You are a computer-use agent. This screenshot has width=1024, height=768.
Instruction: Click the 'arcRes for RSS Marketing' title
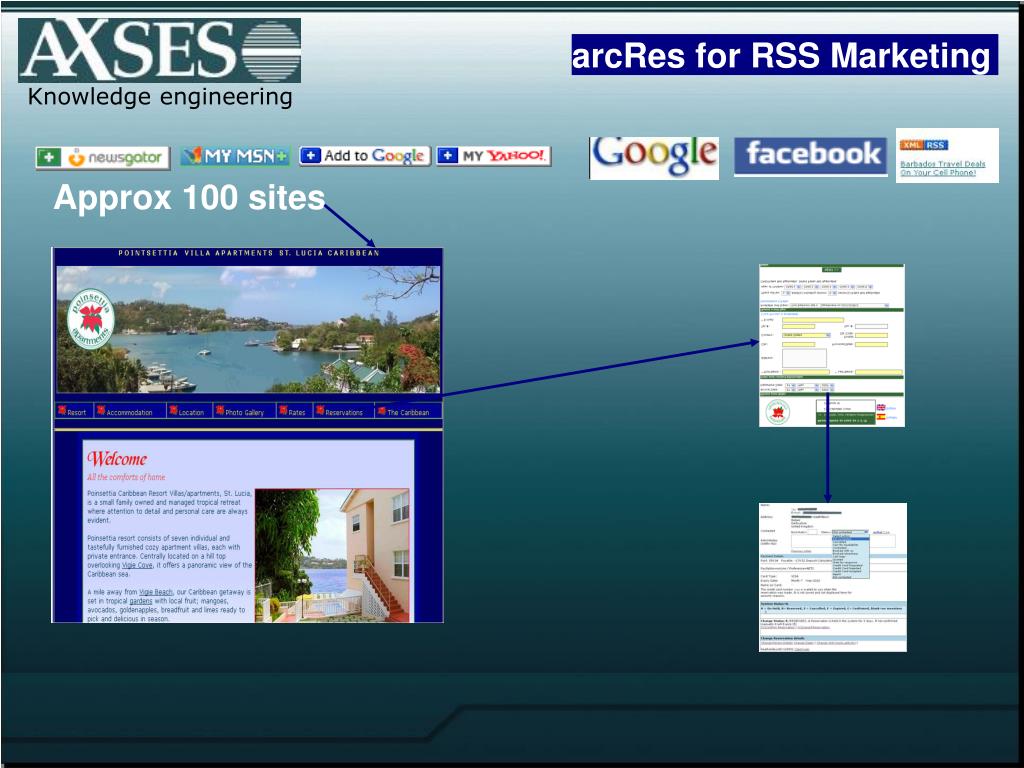(x=781, y=55)
